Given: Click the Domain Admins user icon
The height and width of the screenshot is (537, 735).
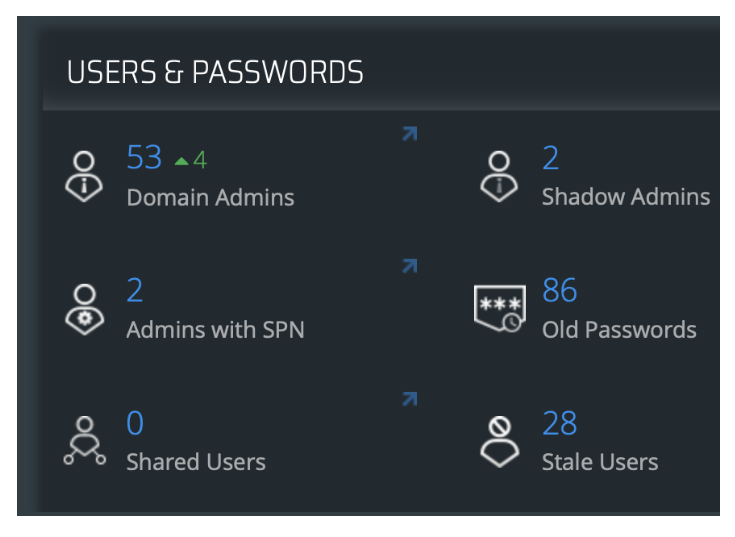Looking at the screenshot, I should click(x=85, y=176).
